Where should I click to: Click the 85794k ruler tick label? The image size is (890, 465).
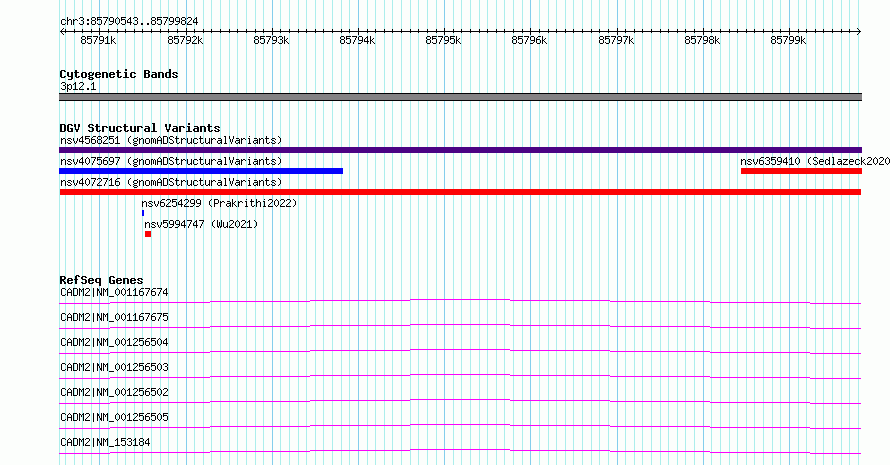click(x=357, y=40)
